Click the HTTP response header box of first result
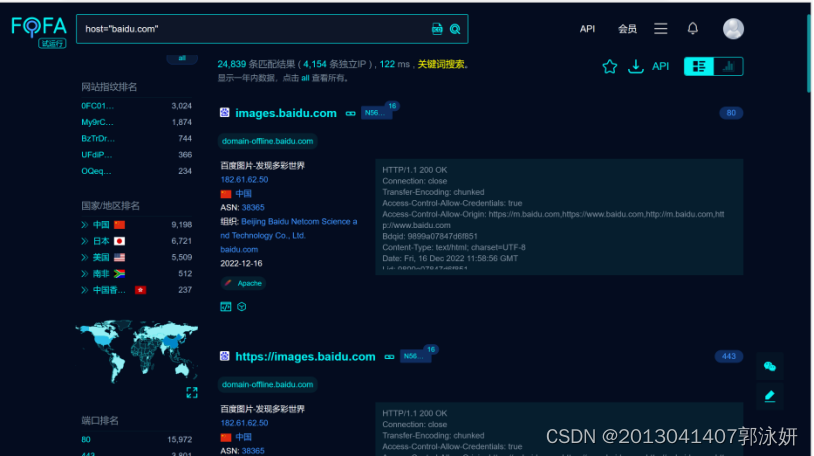The image size is (814, 456). click(x=559, y=217)
